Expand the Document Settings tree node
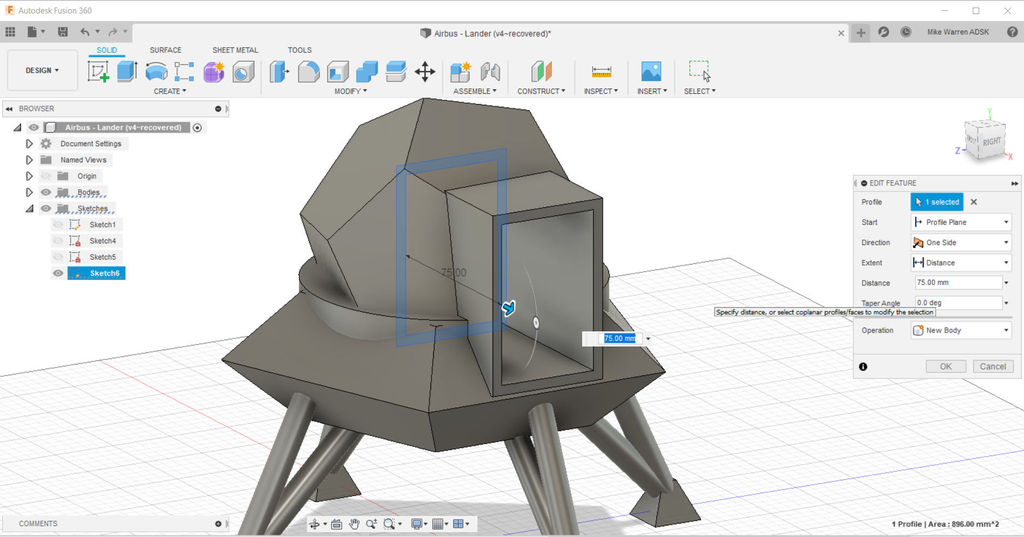The image size is (1024, 537). pos(29,144)
